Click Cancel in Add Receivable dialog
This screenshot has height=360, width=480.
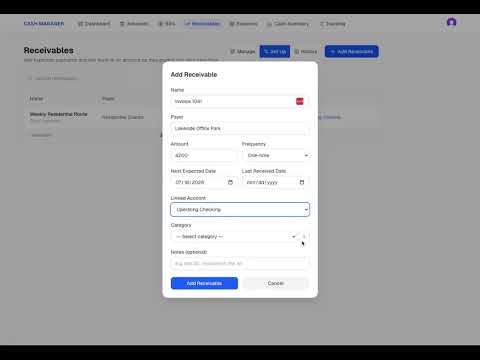tap(276, 283)
